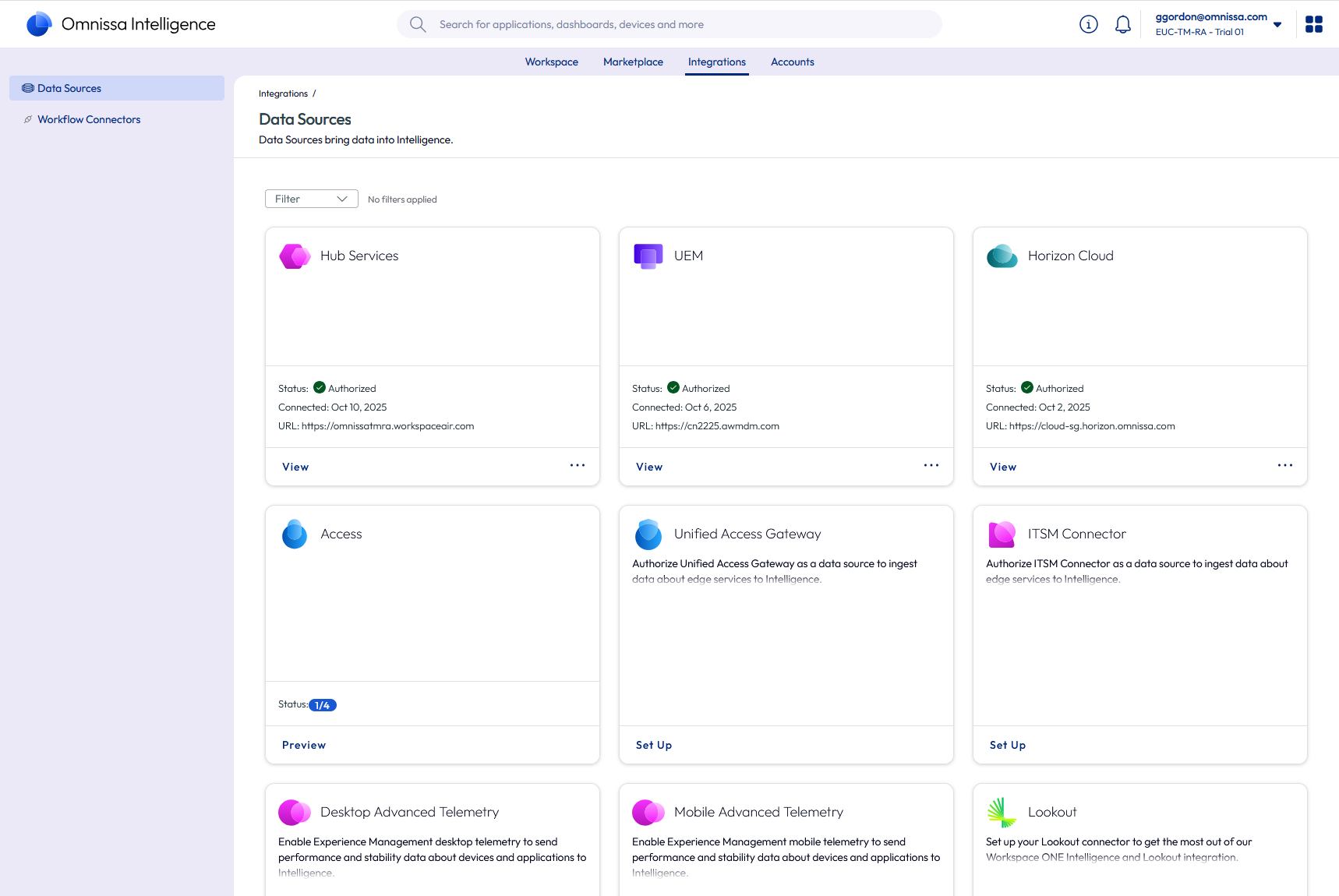Click the Horizon Cloud icon
This screenshot has height=896, width=1339.
pyautogui.click(x=1002, y=256)
